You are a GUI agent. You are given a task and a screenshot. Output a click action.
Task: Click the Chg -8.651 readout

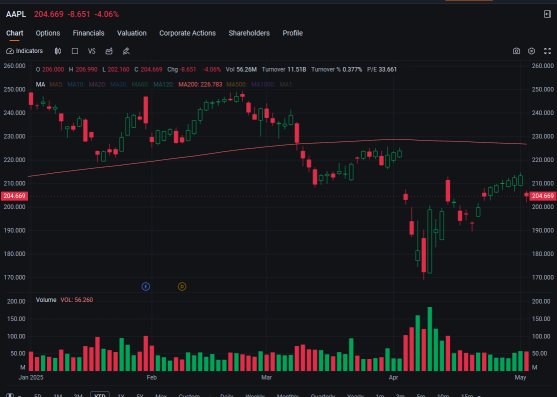[182, 70]
